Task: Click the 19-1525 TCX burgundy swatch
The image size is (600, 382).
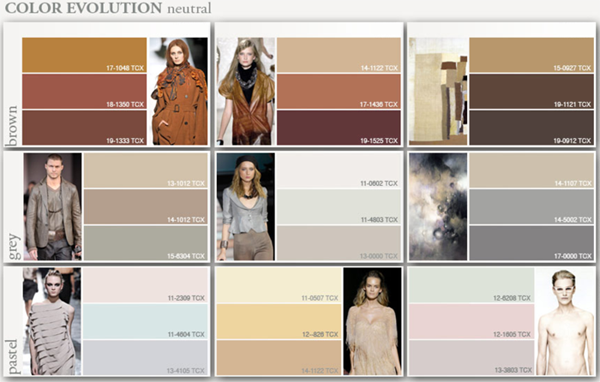Action: 339,127
